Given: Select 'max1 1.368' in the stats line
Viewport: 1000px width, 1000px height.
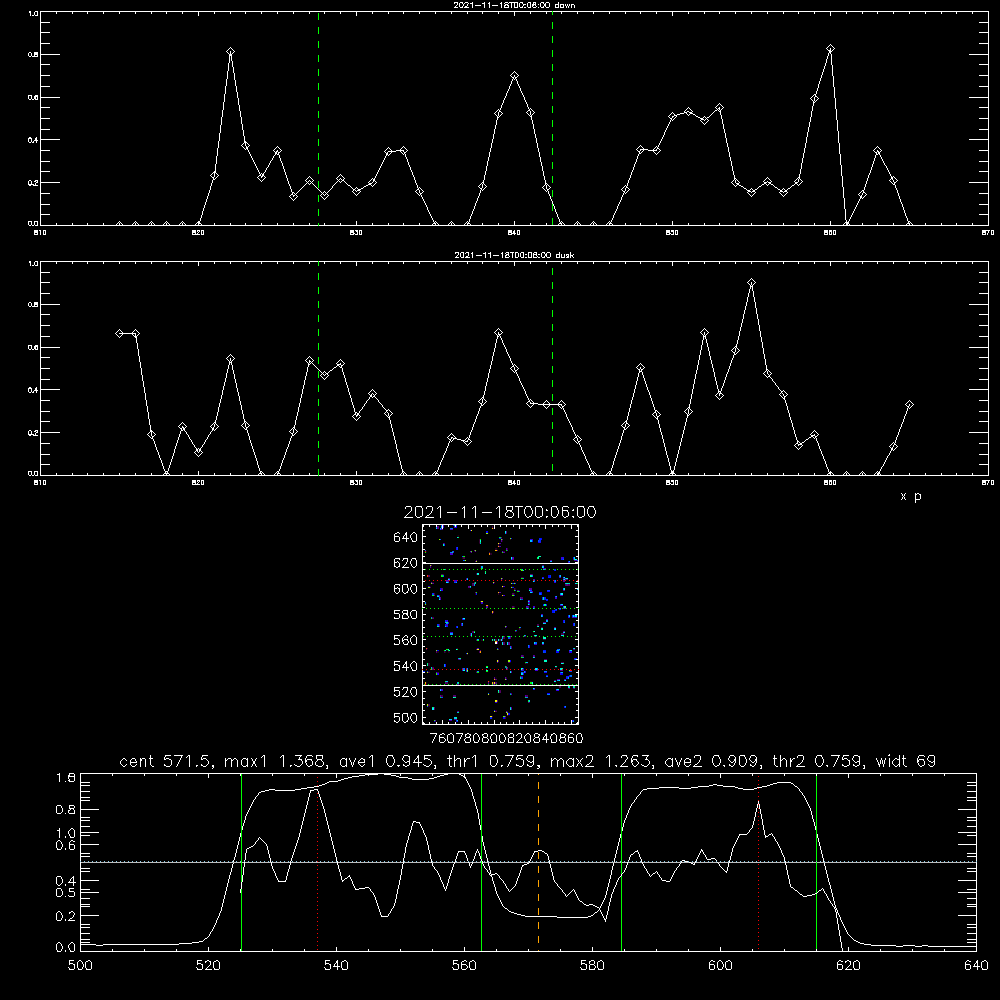Looking at the screenshot, I should point(272,761).
